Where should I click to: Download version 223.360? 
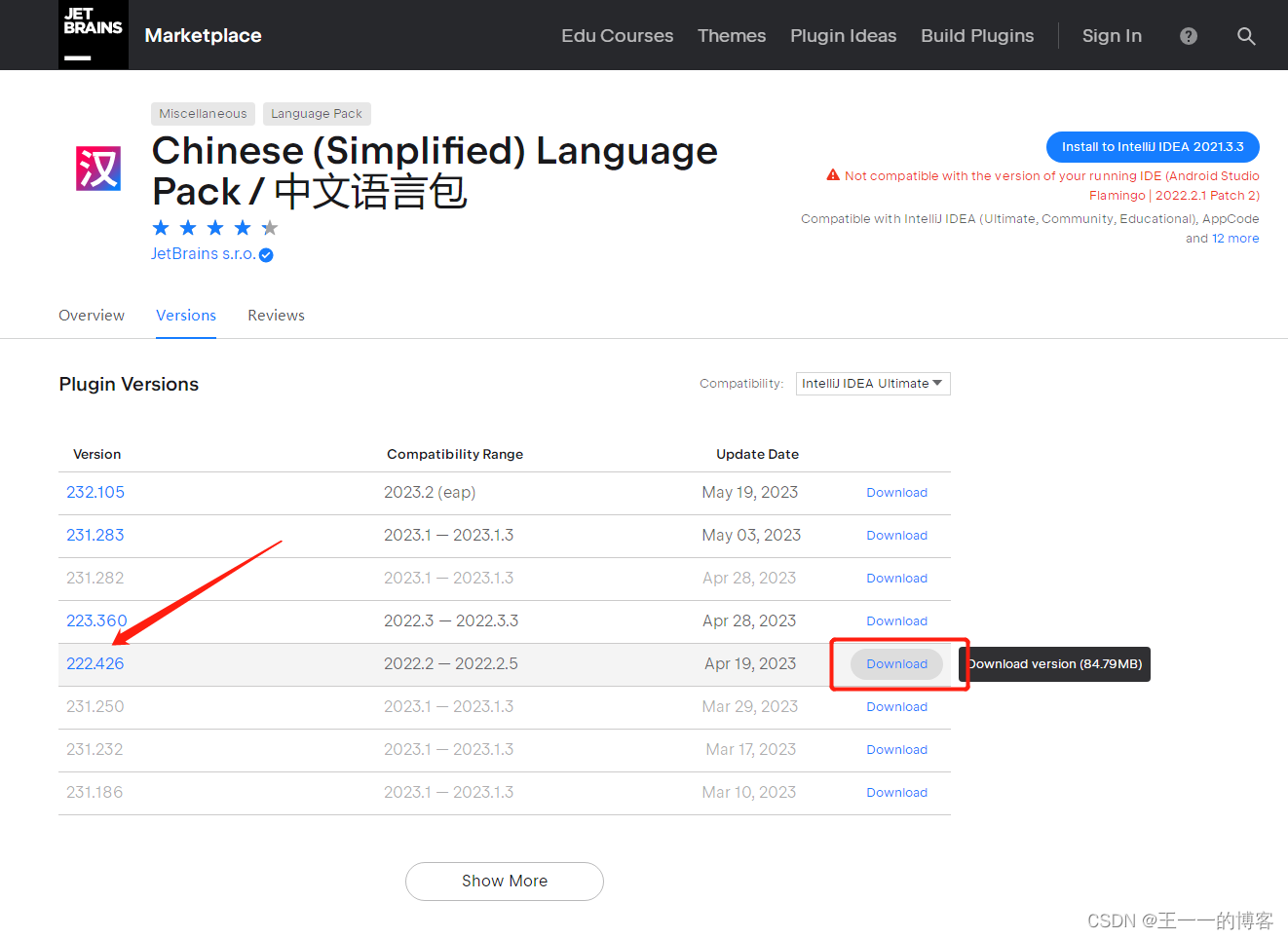tap(896, 621)
